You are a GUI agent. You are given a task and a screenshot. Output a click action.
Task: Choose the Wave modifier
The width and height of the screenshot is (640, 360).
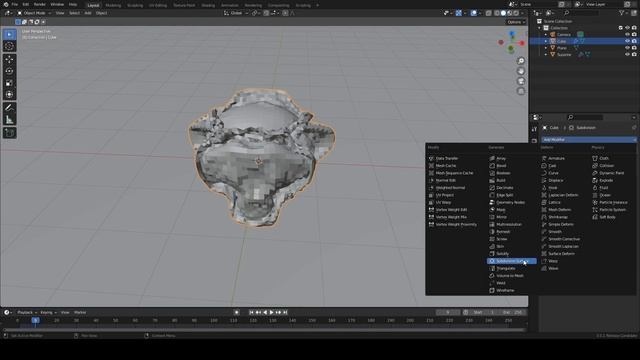click(550, 269)
